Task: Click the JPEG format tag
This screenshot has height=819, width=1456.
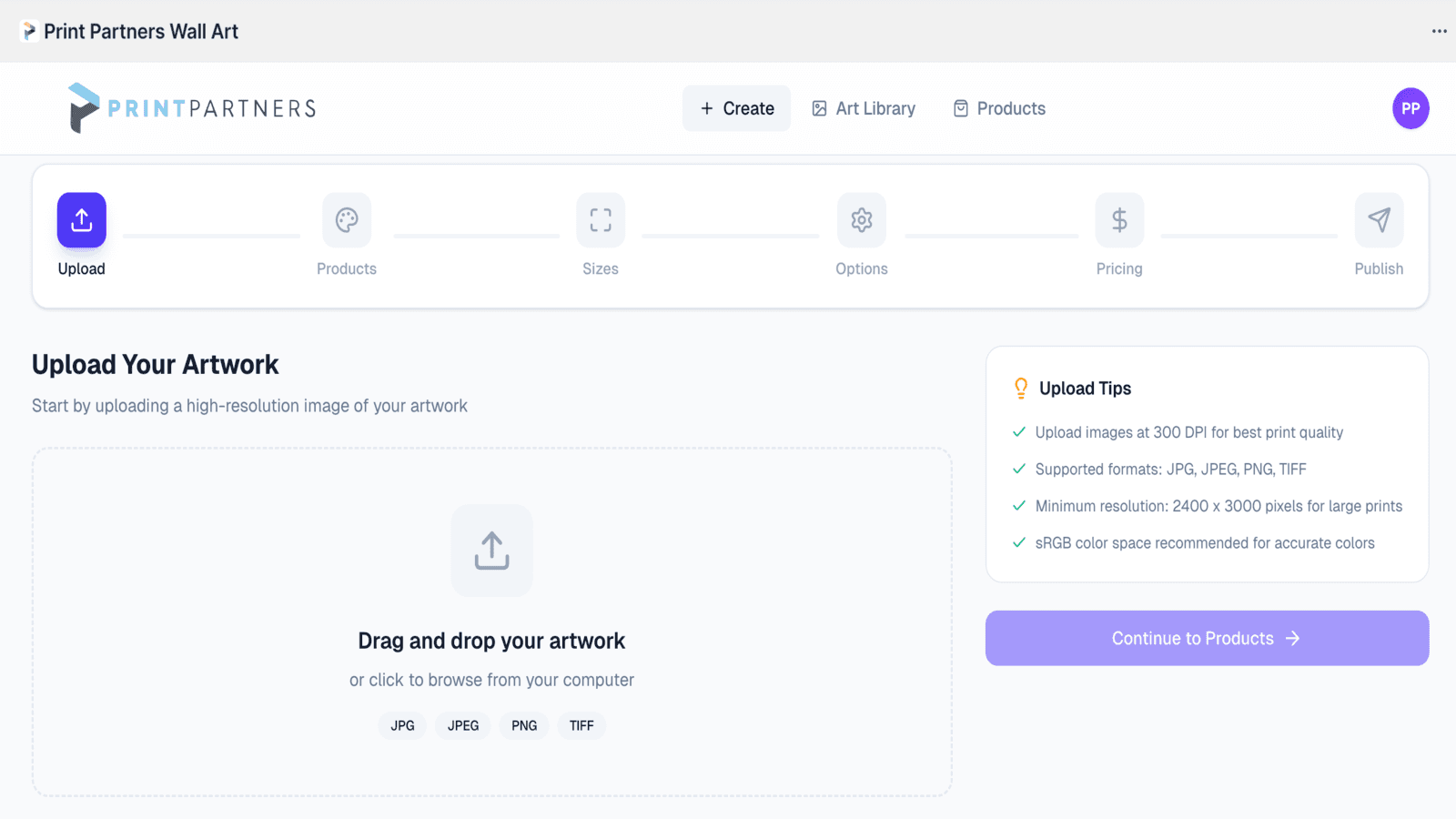Action: (463, 725)
